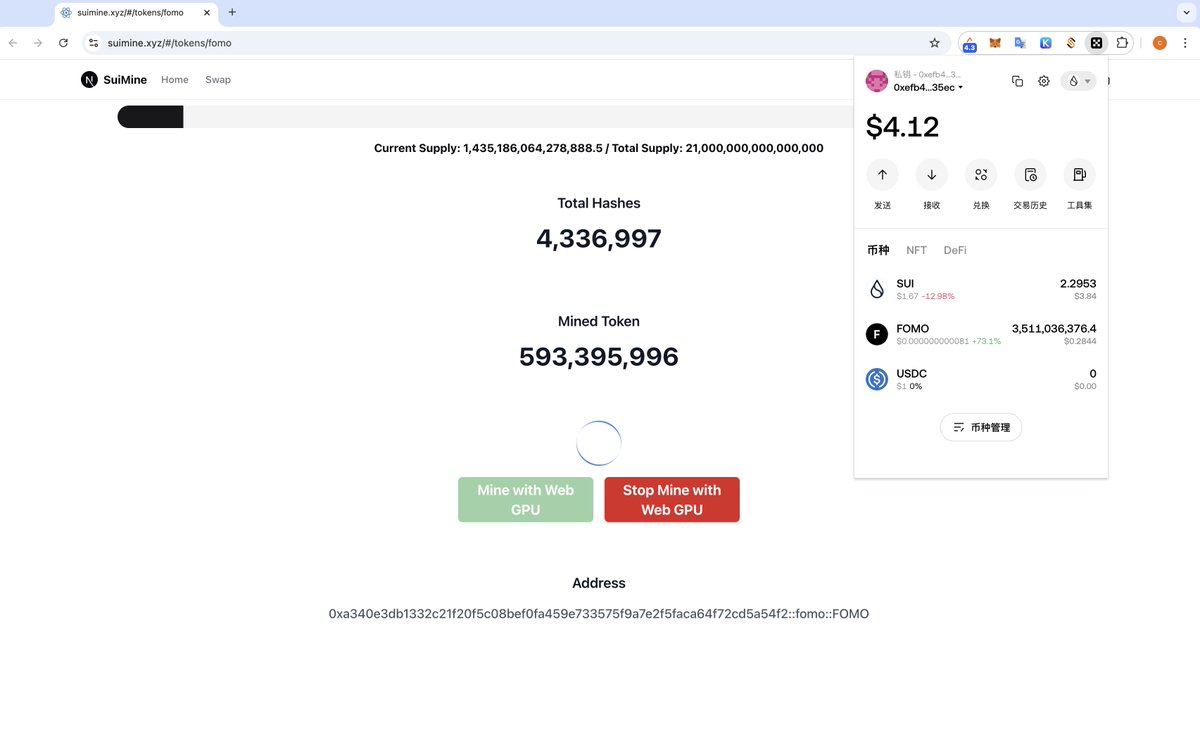Viewport: 1200px width, 743px height.
Task: Click the 593,395,996 mined token value
Action: click(599, 357)
